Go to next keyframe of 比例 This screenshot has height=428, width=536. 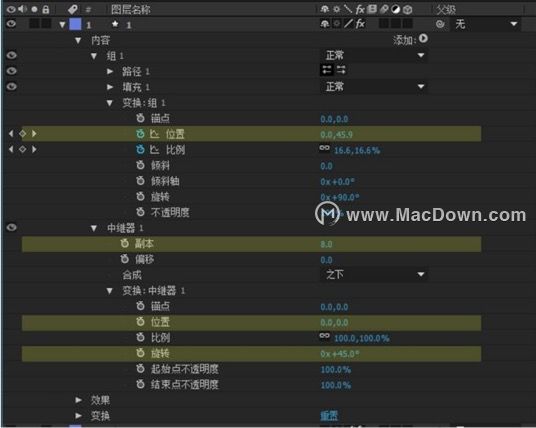pyautogui.click(x=34, y=149)
